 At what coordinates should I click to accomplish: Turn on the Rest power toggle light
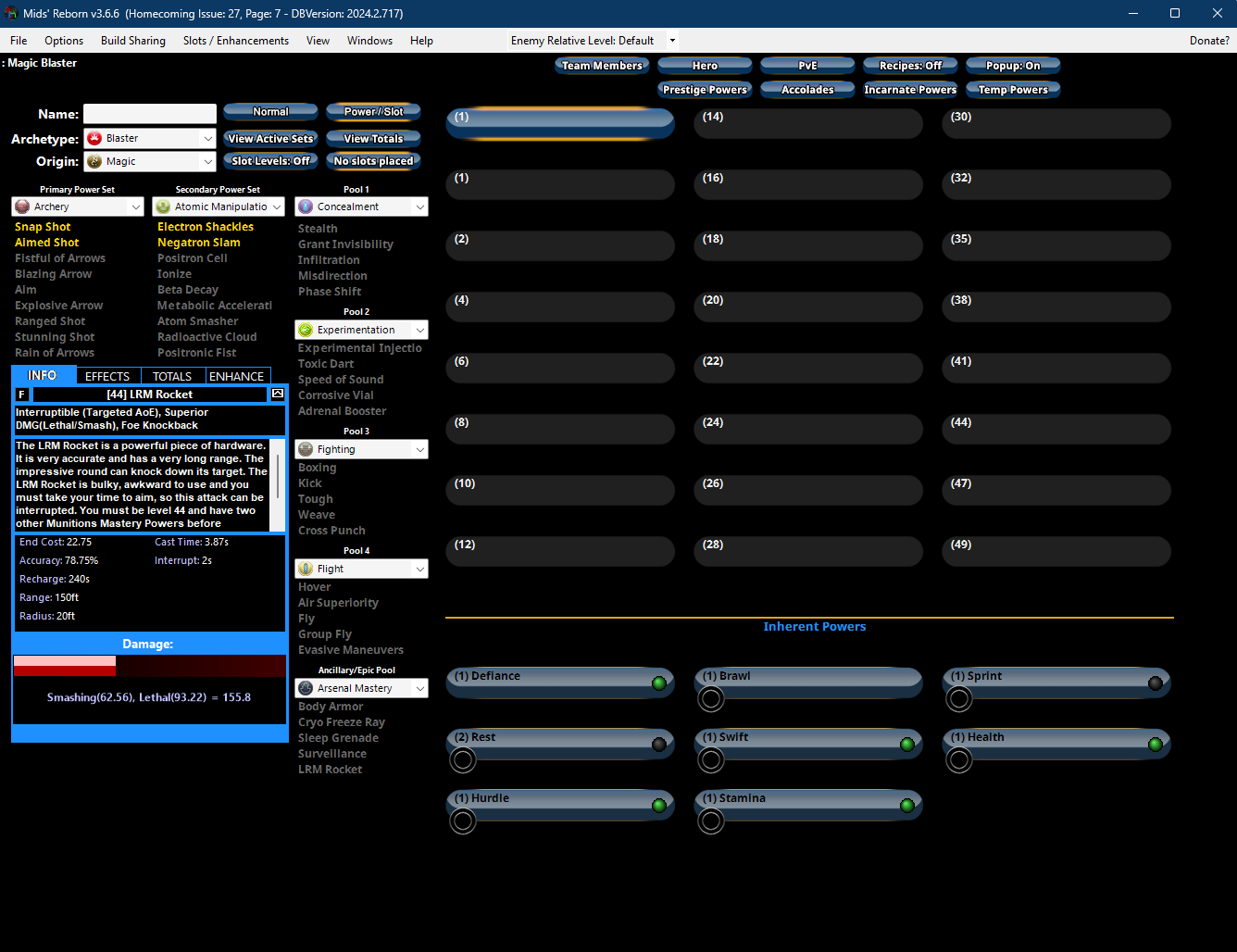coord(659,745)
